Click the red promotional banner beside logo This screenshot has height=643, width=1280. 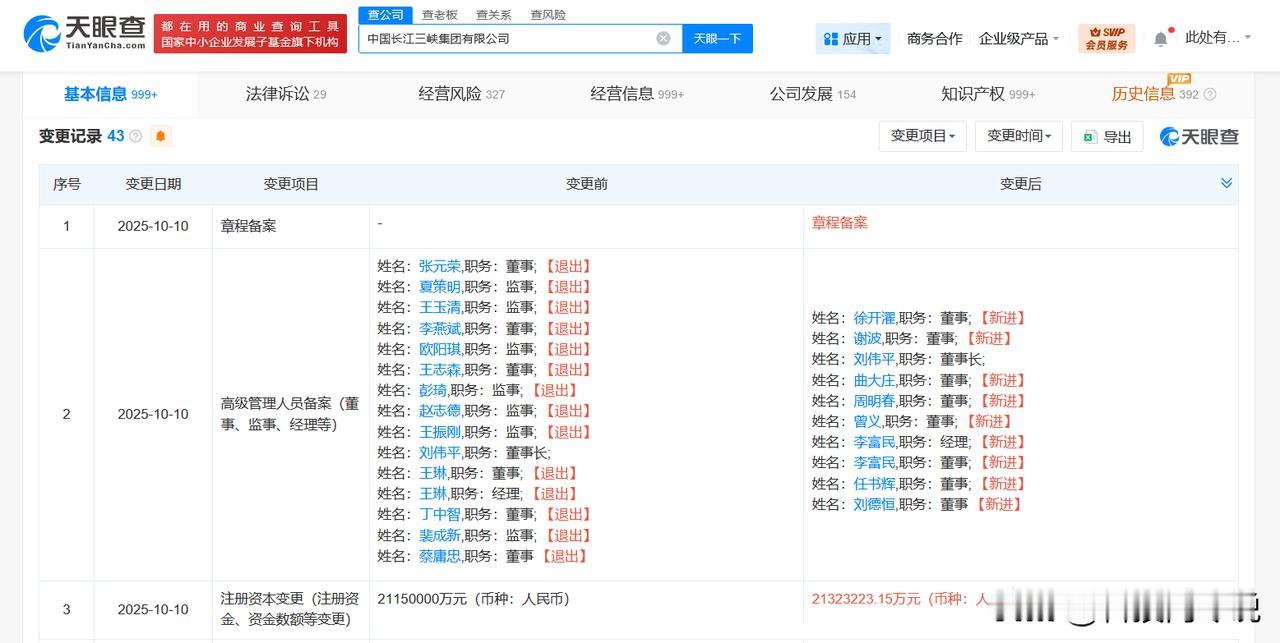point(250,33)
